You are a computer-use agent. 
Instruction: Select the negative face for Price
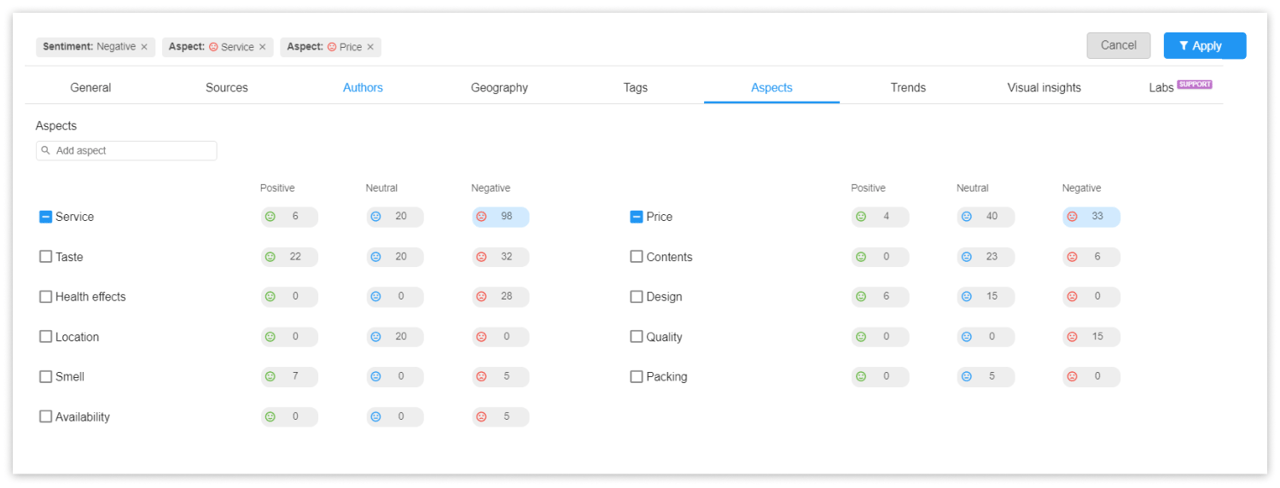[1072, 217]
